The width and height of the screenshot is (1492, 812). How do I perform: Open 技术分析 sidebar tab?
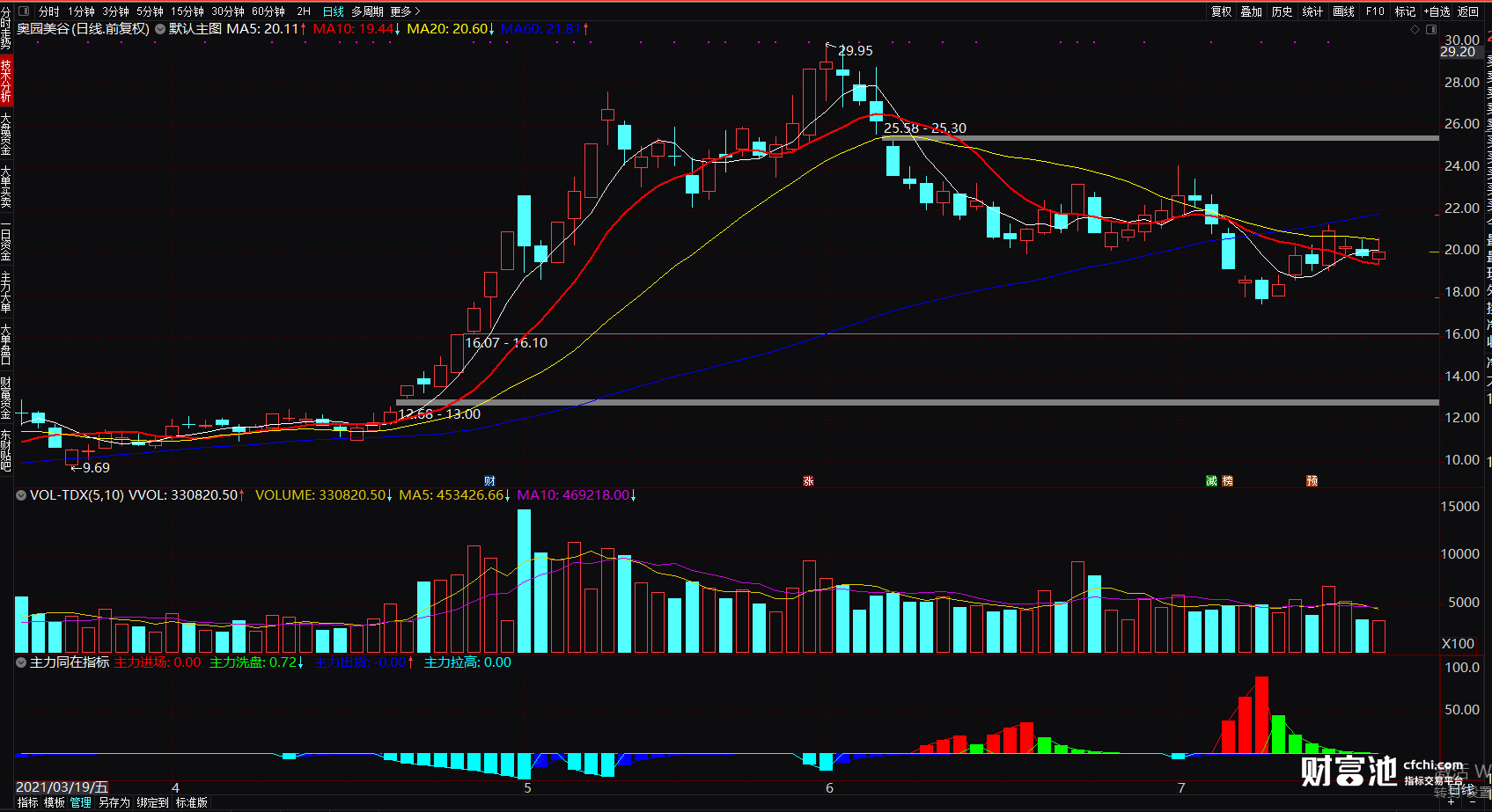(x=6, y=81)
